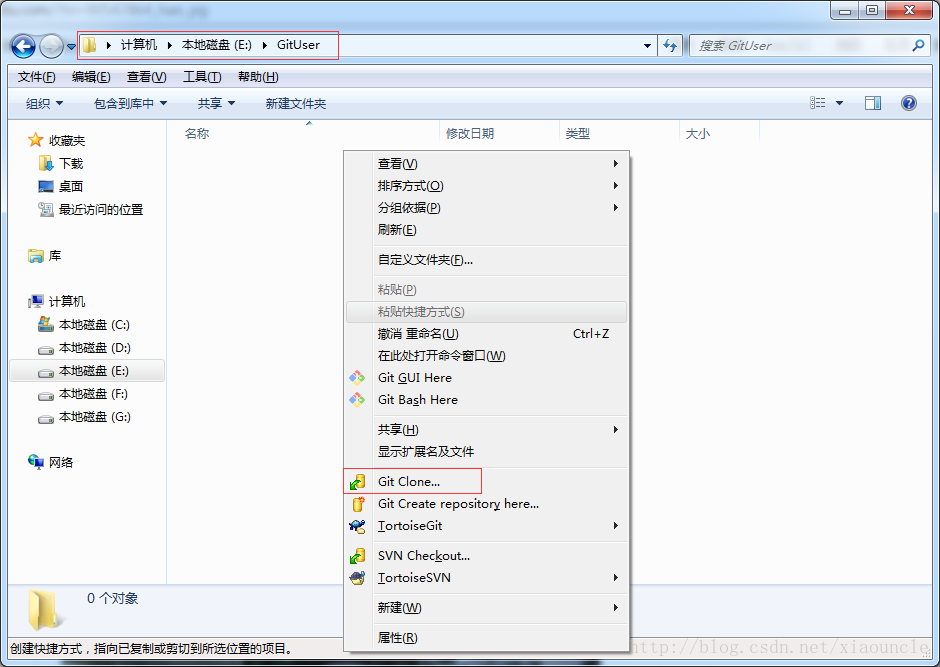
Task: Sort by the 类型 column header
Action: tap(619, 134)
